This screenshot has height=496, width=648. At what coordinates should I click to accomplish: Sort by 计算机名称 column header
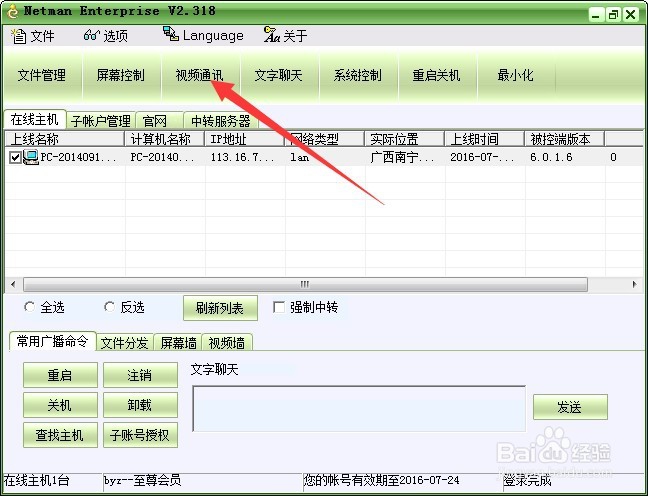click(x=164, y=139)
